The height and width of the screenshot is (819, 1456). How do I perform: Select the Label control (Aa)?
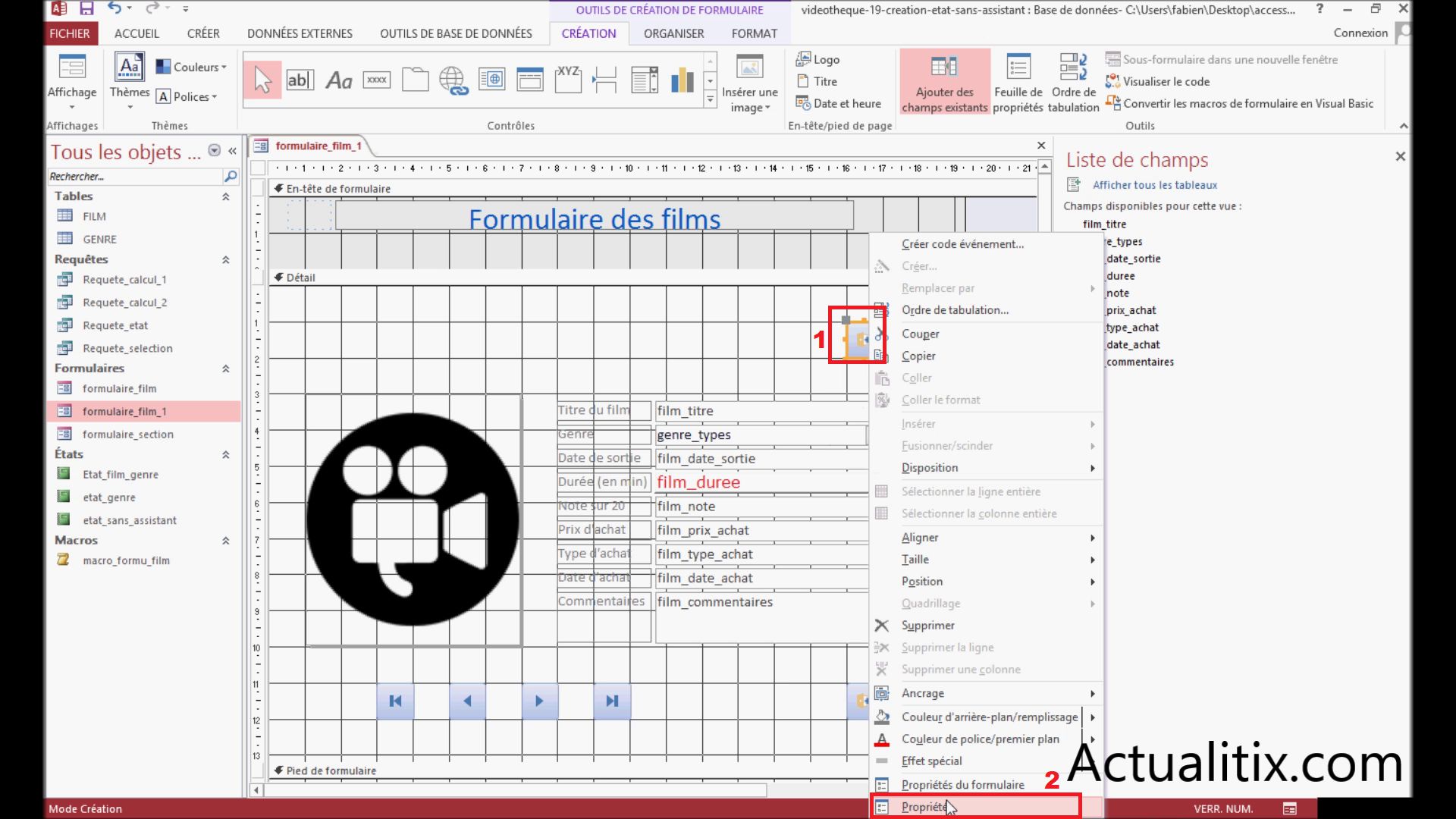(339, 80)
